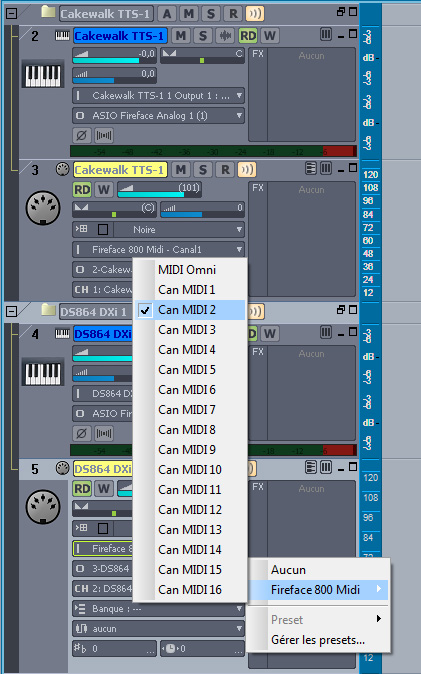
Task: Click the input echo icon on track 3
Action: click(247, 170)
